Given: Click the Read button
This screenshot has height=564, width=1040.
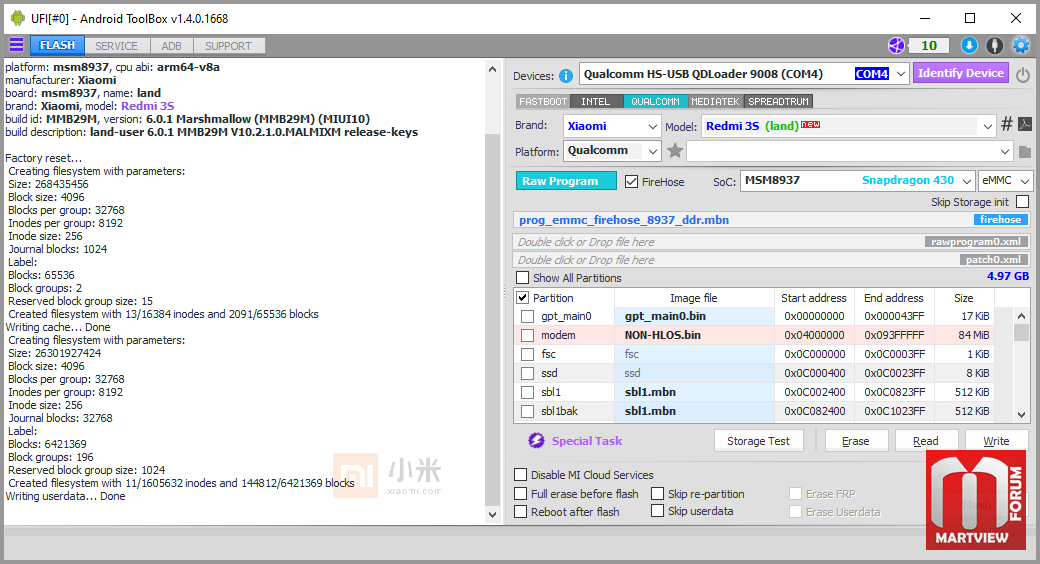Looking at the screenshot, I should 925,441.
